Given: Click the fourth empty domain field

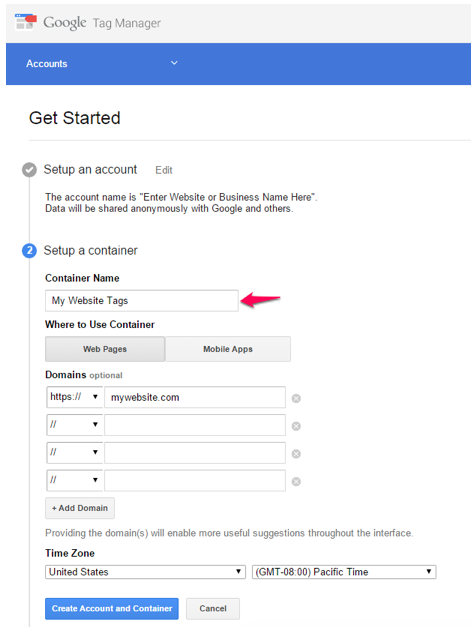Looking at the screenshot, I should click(195, 480).
